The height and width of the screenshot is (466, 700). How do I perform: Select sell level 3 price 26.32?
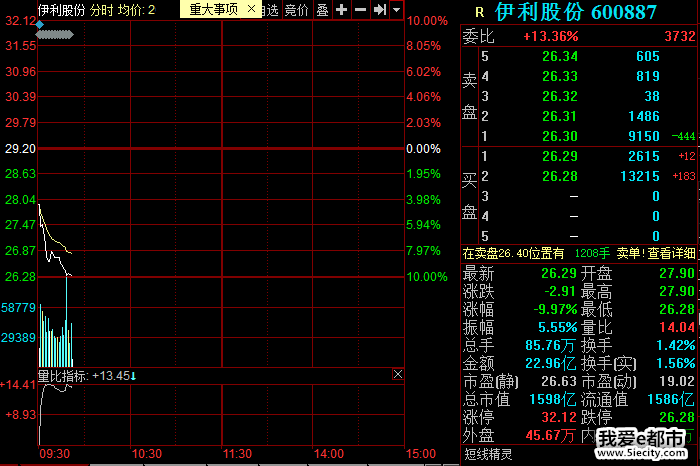(560, 96)
